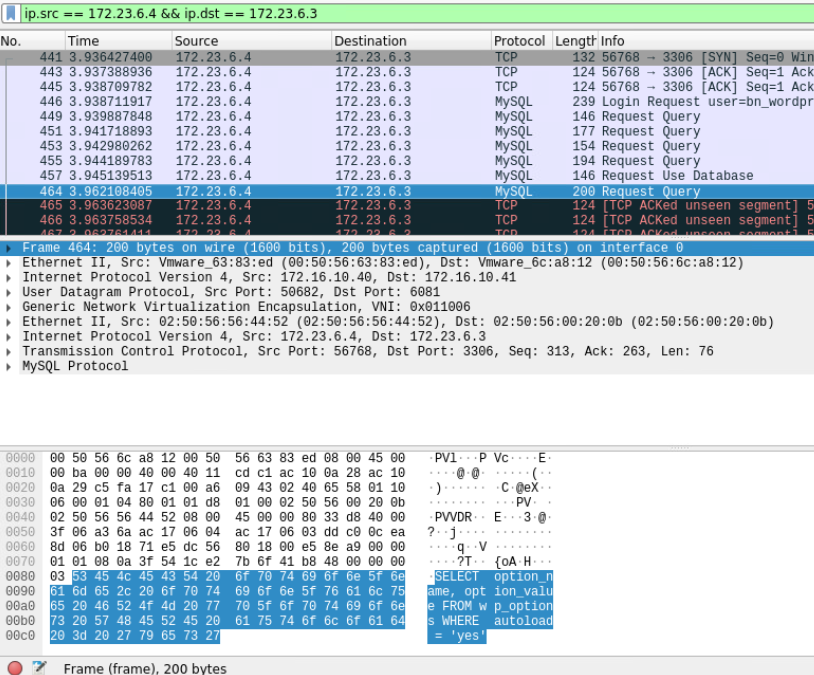Click into the display filter input field
814x675 pixels.
(x=415, y=13)
